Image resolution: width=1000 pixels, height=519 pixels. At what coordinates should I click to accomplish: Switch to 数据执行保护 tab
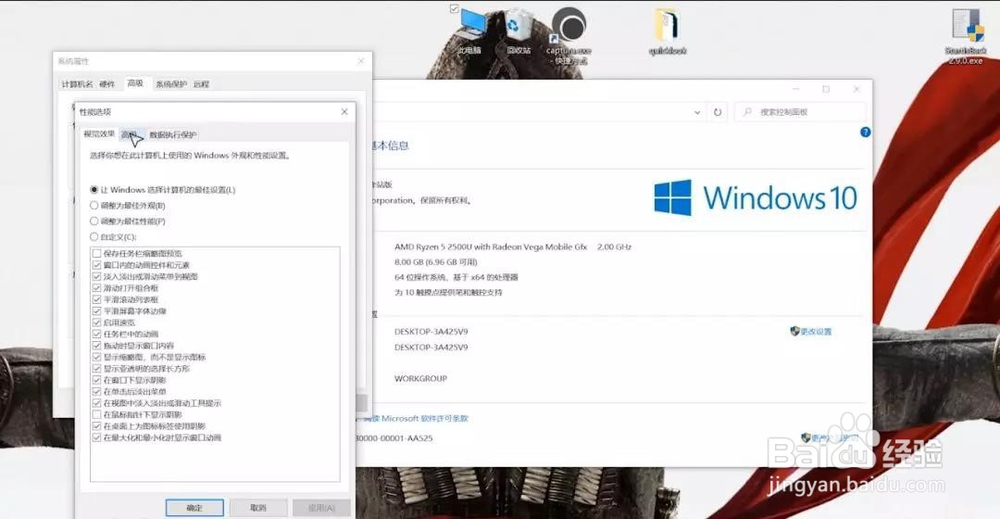tap(173, 135)
